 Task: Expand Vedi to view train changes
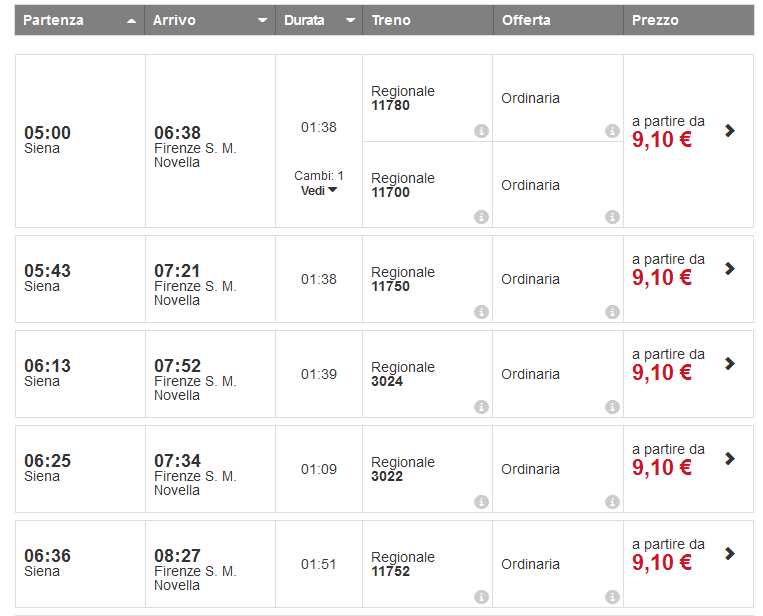point(319,190)
